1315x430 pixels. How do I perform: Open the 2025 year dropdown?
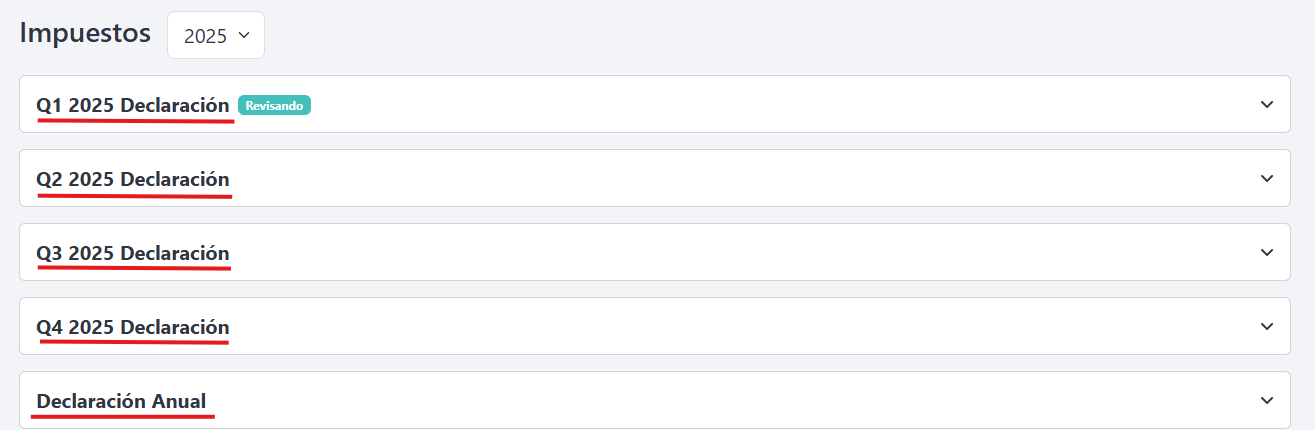point(215,35)
